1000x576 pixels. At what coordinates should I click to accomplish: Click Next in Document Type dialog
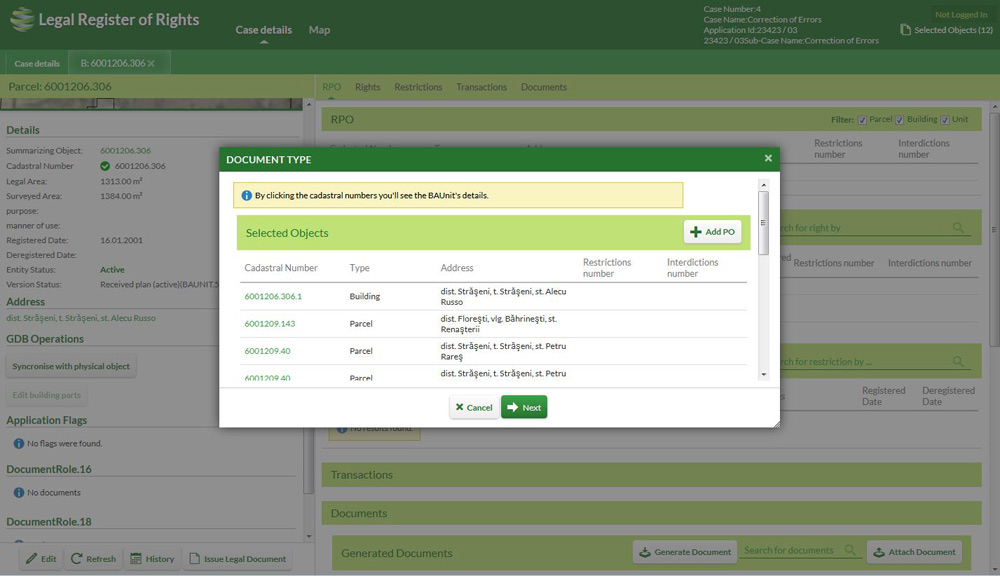[524, 407]
